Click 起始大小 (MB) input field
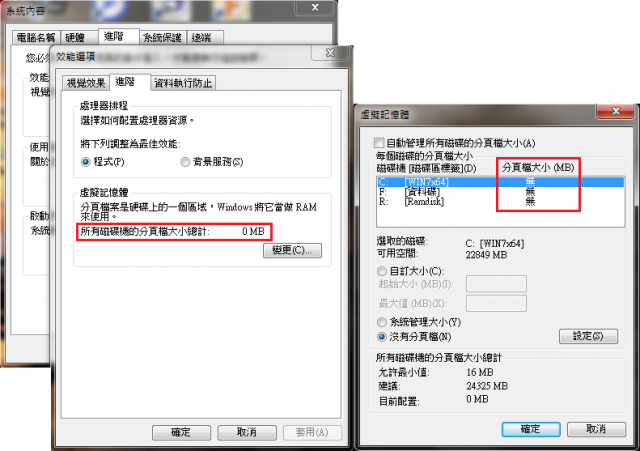This screenshot has height=451, width=640. point(496,284)
